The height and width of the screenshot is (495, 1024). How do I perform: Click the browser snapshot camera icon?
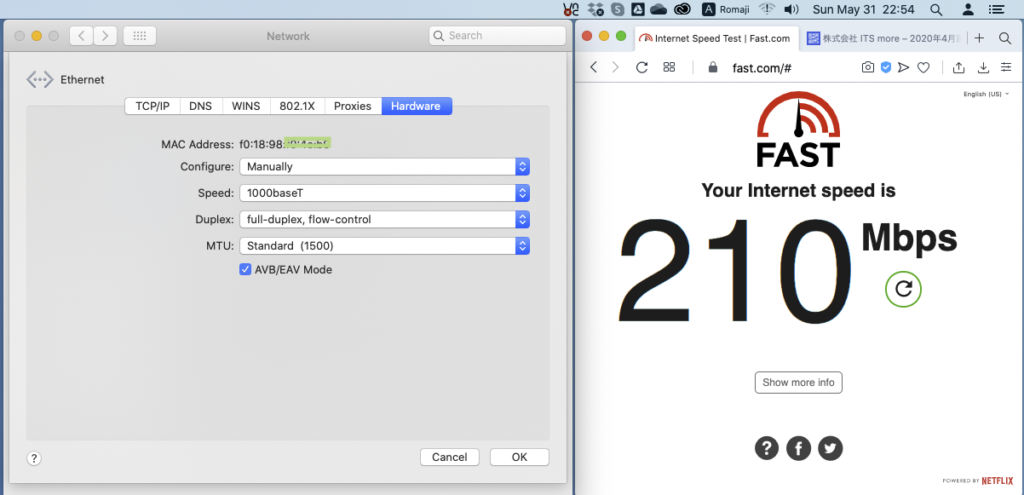(x=868, y=68)
